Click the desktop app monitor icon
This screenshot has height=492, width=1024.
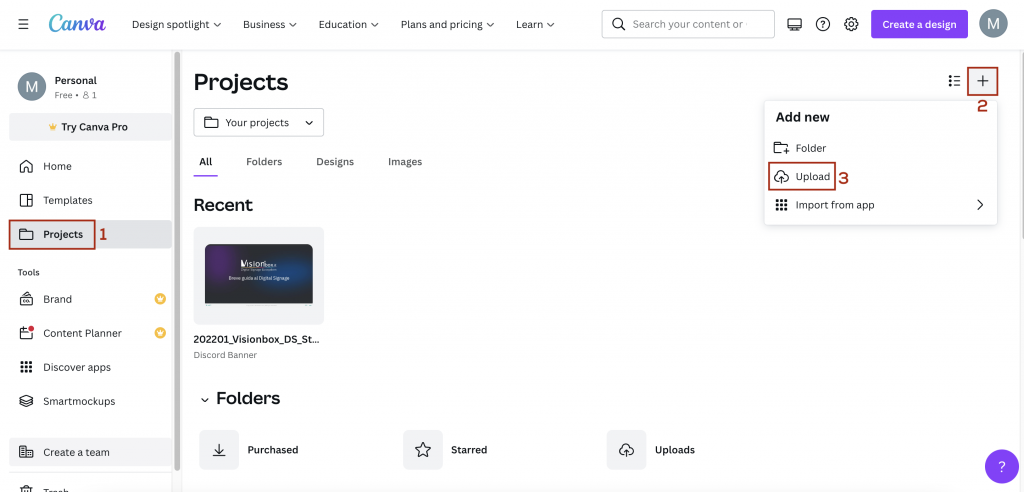click(x=794, y=24)
